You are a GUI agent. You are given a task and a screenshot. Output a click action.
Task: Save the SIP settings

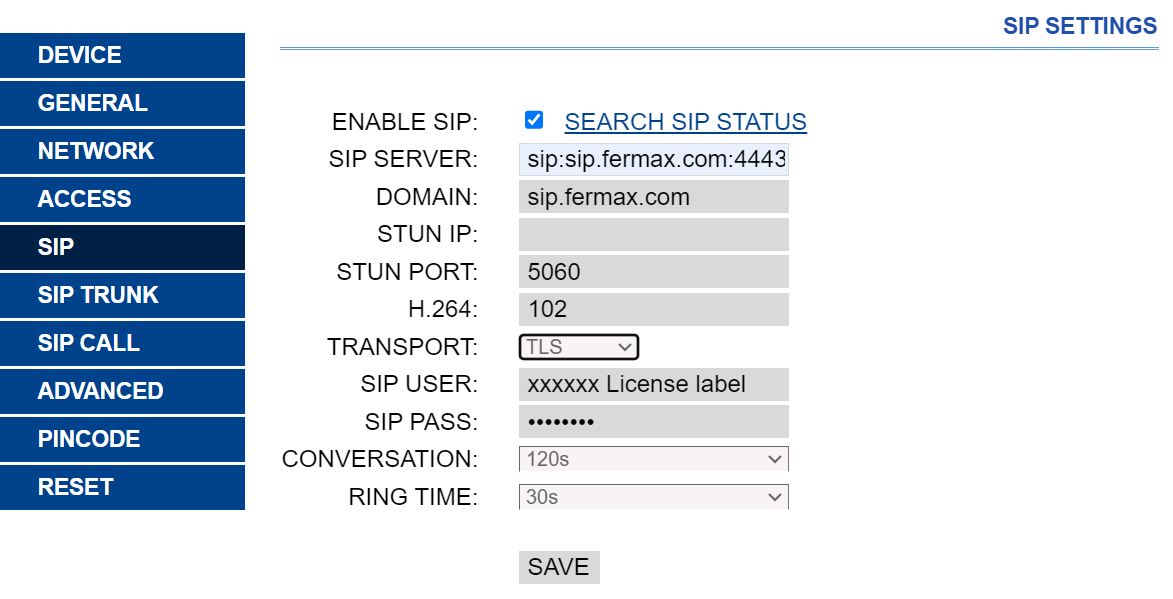tap(559, 567)
